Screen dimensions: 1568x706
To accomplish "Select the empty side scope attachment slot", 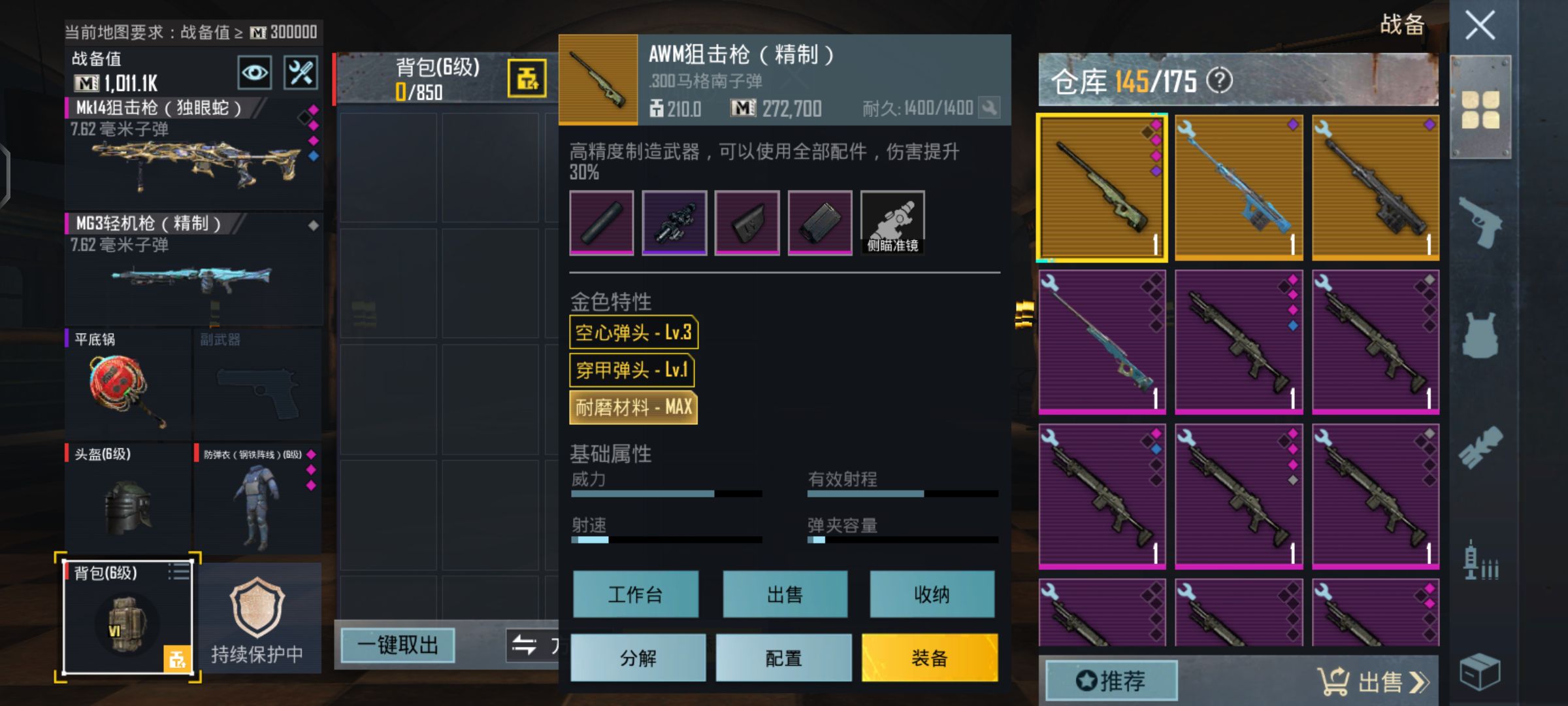I will click(892, 223).
